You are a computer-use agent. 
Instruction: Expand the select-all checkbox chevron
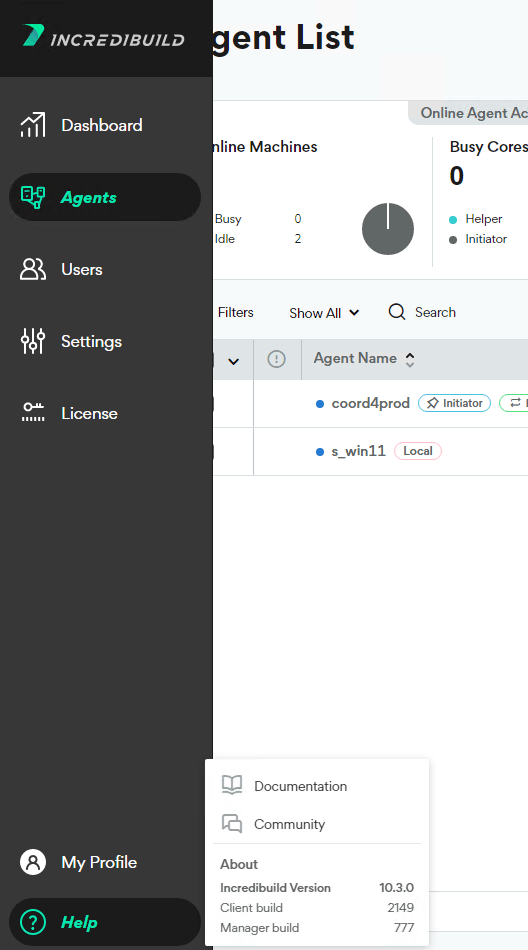point(233,361)
